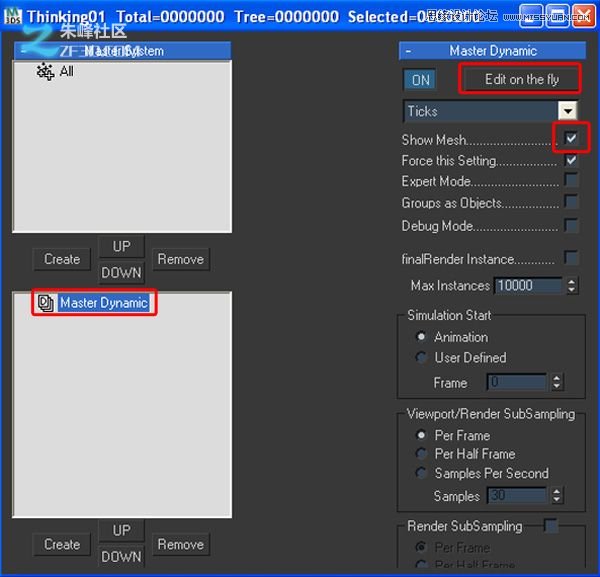Viewport: 600px width, 577px height.
Task: Minimize the Thinking01 window
Action: pos(531,16)
